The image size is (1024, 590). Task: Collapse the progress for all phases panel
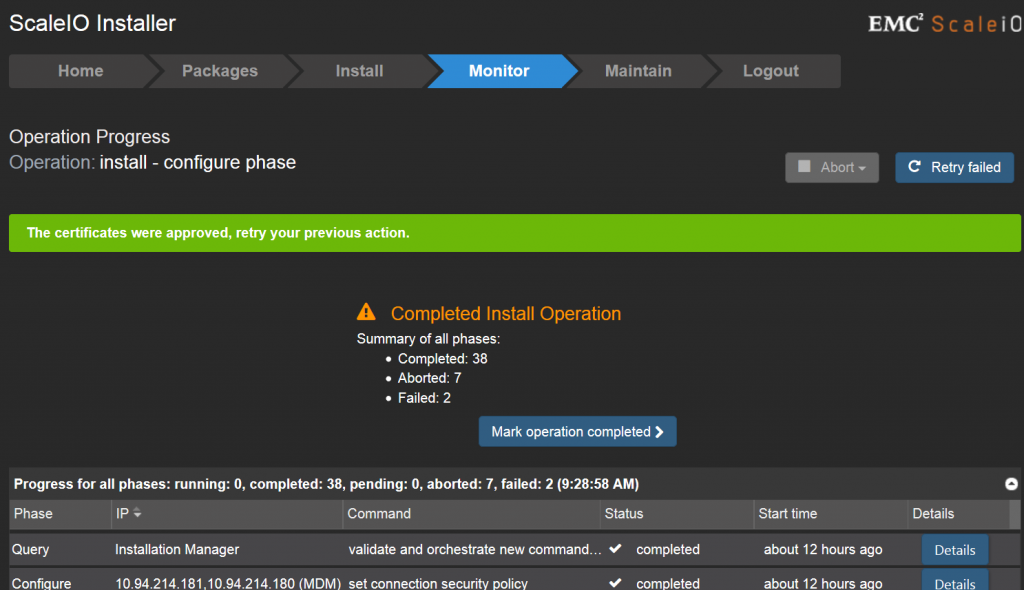[x=1011, y=484]
